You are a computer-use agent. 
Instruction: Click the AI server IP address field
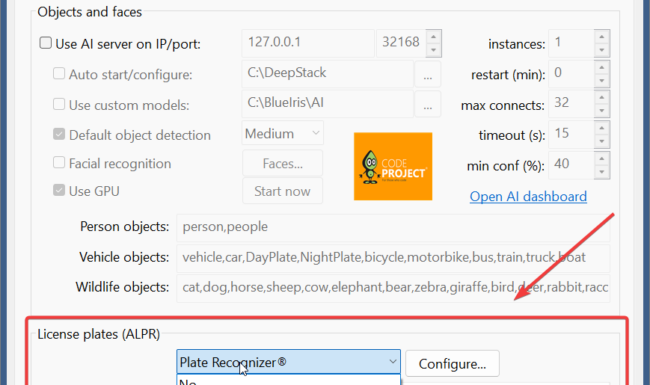(x=308, y=43)
